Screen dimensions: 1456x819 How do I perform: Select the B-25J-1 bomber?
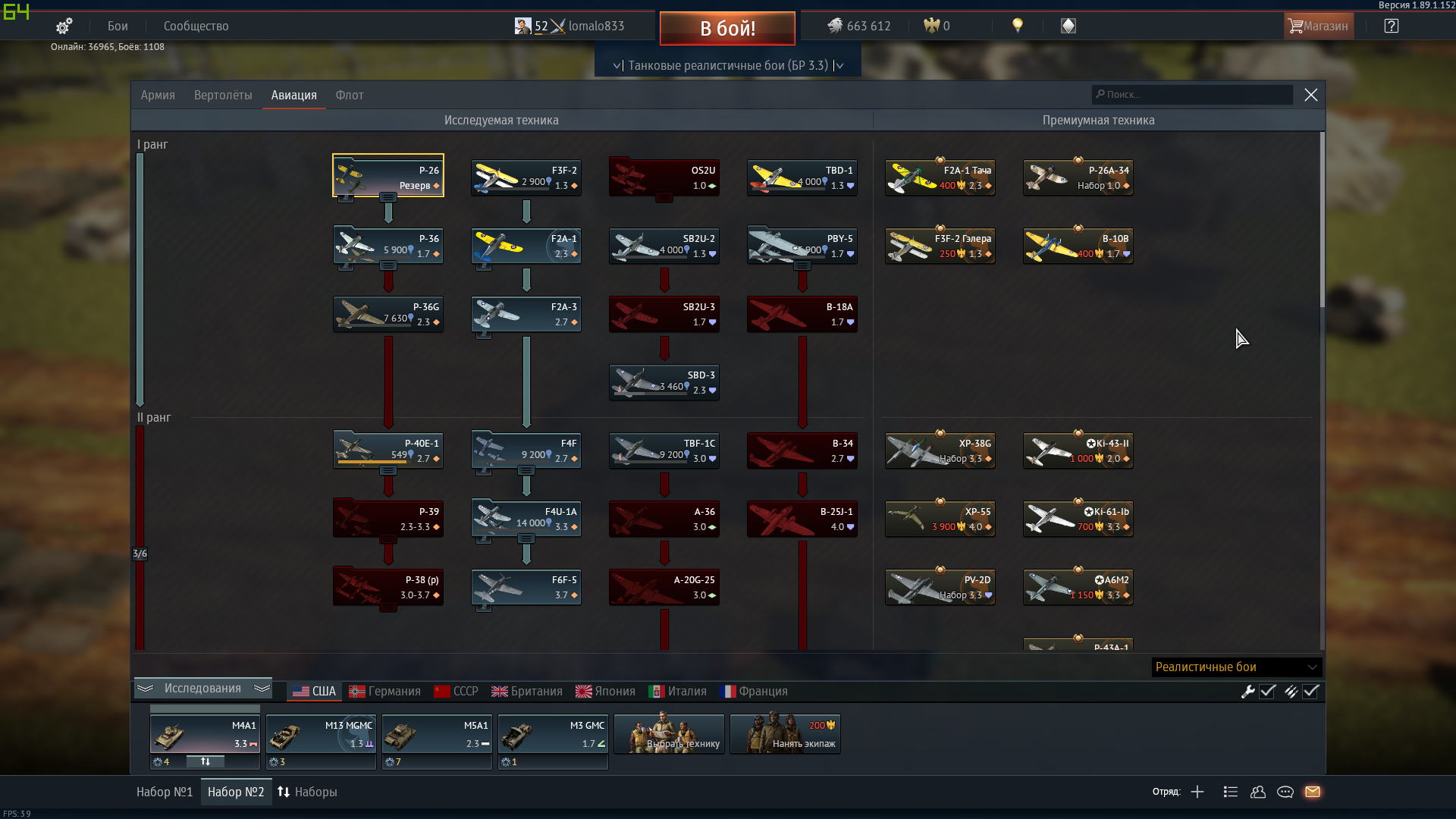pos(802,519)
